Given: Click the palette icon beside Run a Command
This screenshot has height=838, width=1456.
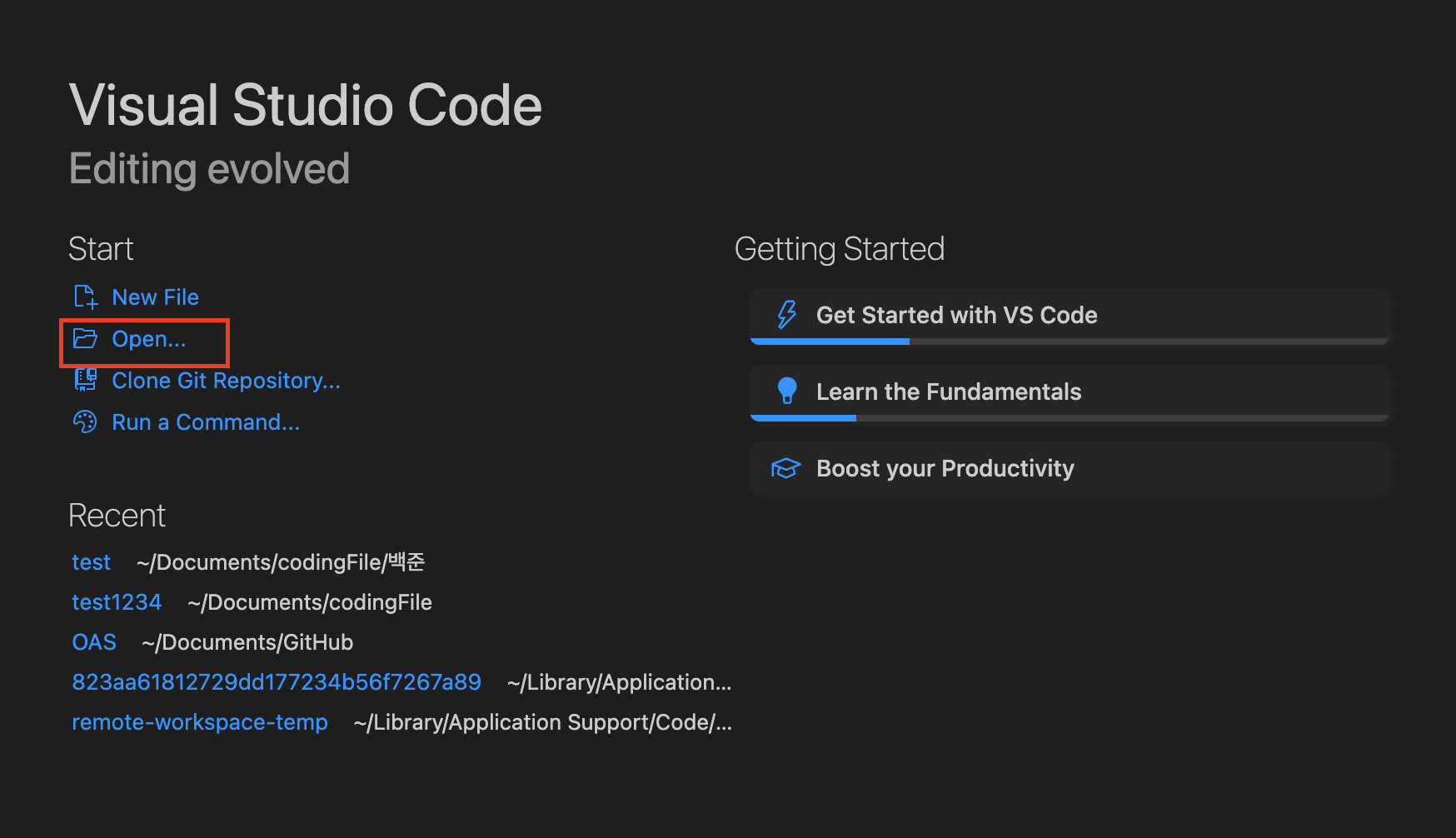Looking at the screenshot, I should pos(85,422).
